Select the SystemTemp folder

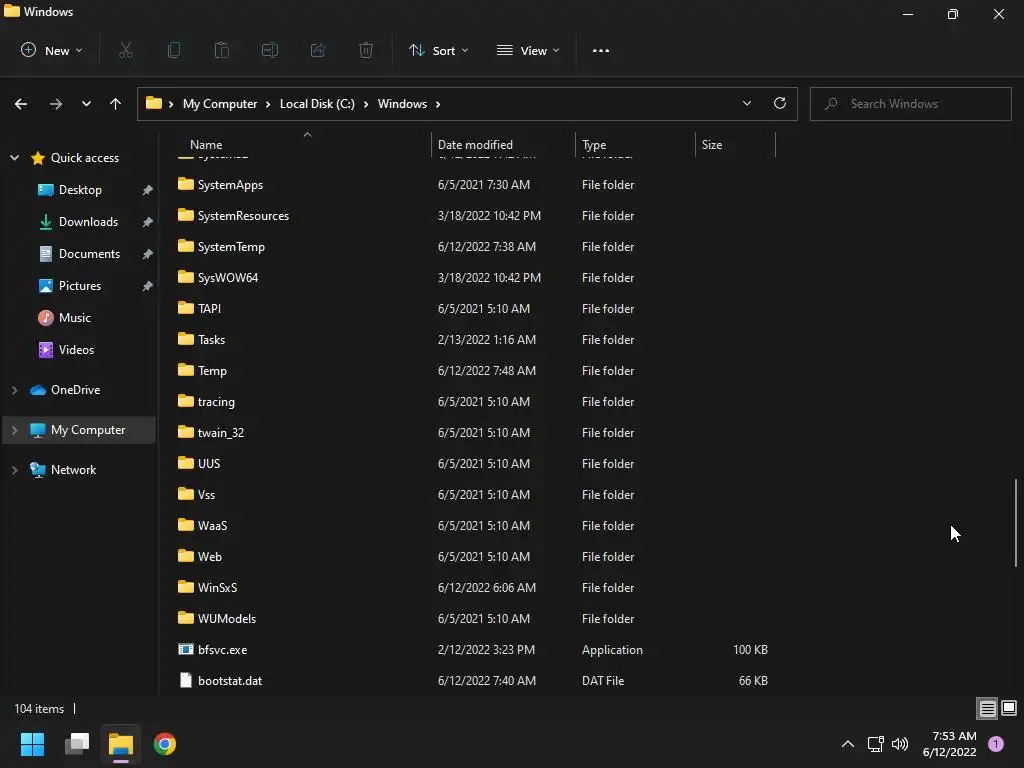click(x=231, y=247)
